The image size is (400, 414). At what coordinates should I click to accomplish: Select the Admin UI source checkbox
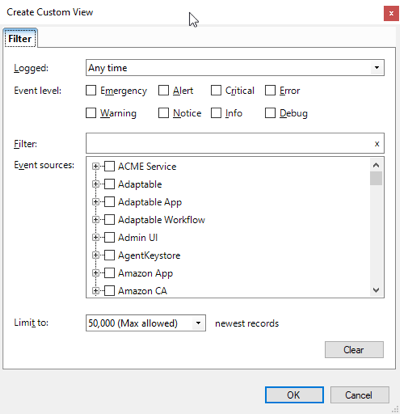click(109, 237)
